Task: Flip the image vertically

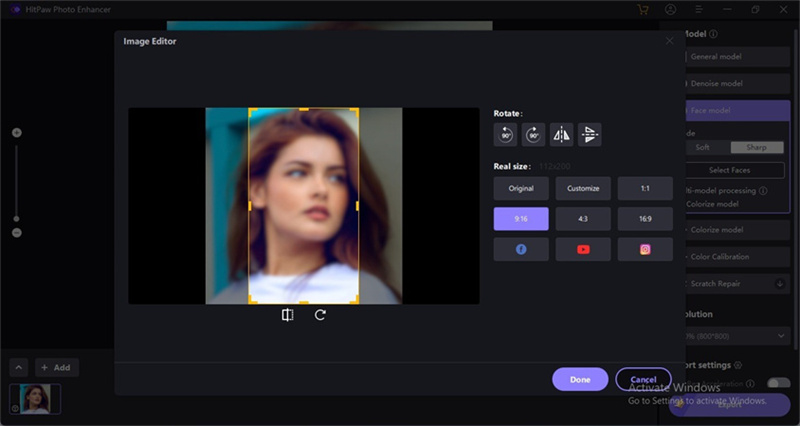Action: coord(590,135)
